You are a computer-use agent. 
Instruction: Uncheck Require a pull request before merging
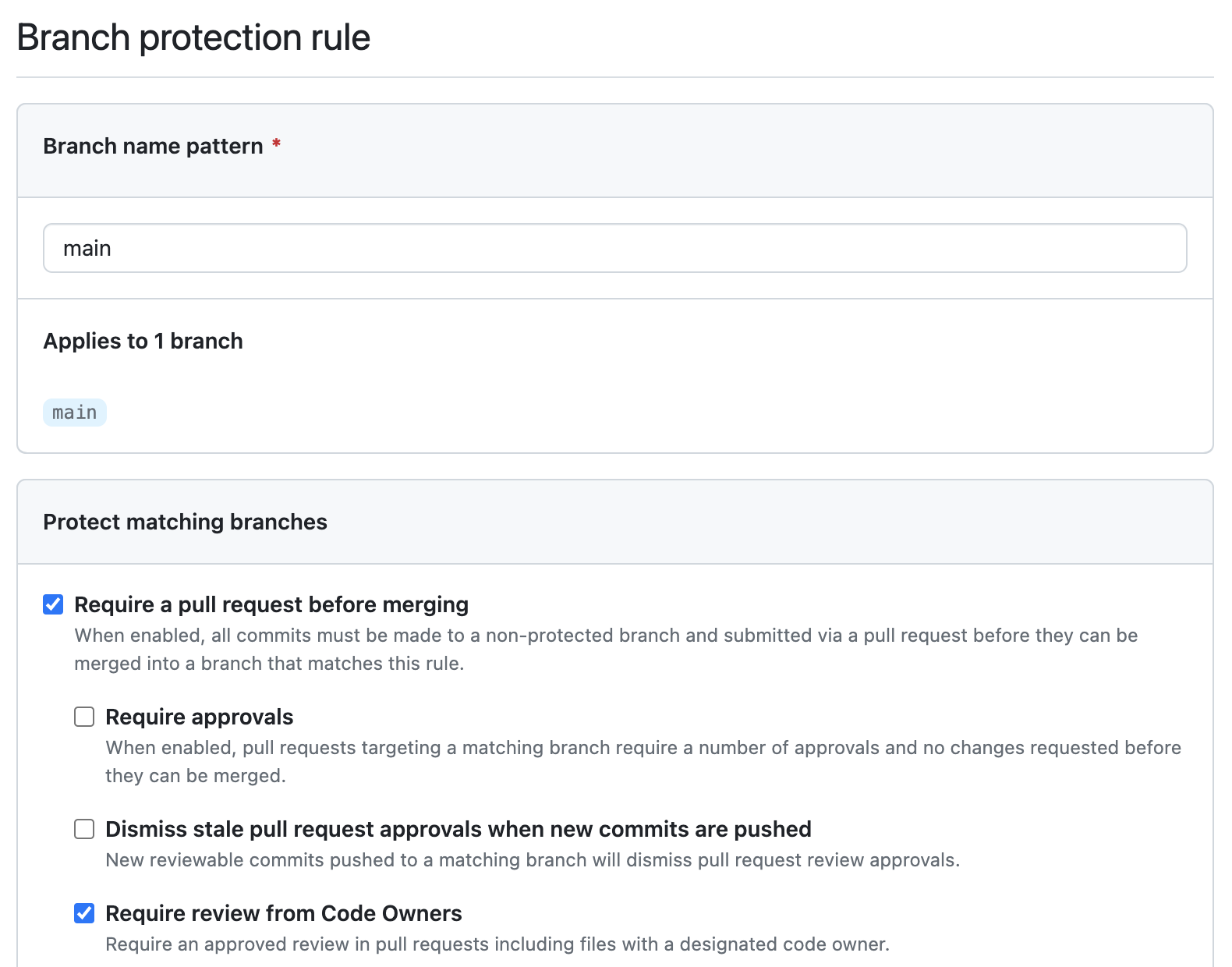pyautogui.click(x=52, y=604)
